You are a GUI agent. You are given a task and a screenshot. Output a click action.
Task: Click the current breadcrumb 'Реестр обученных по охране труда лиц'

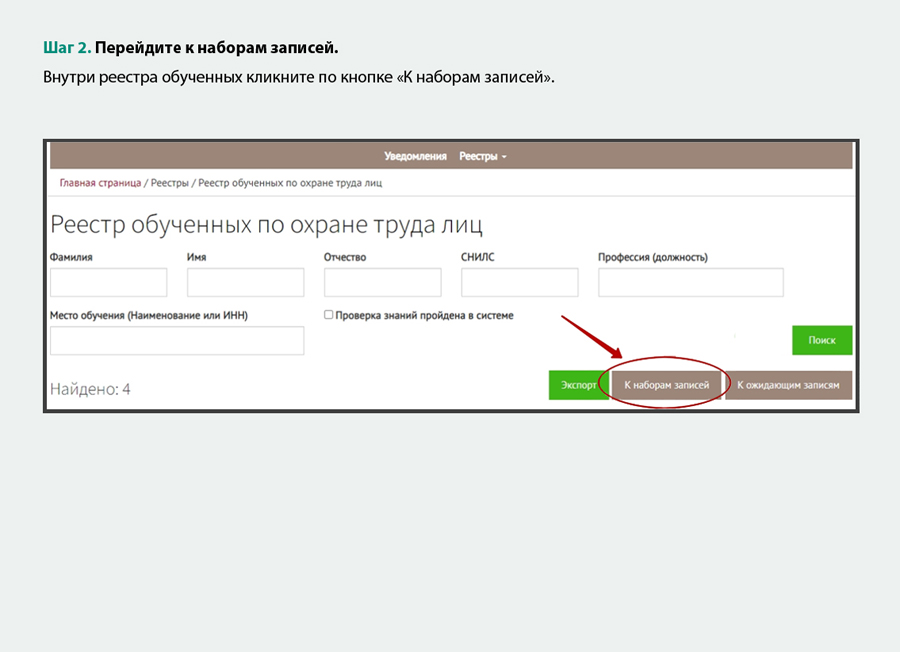[x=289, y=183]
